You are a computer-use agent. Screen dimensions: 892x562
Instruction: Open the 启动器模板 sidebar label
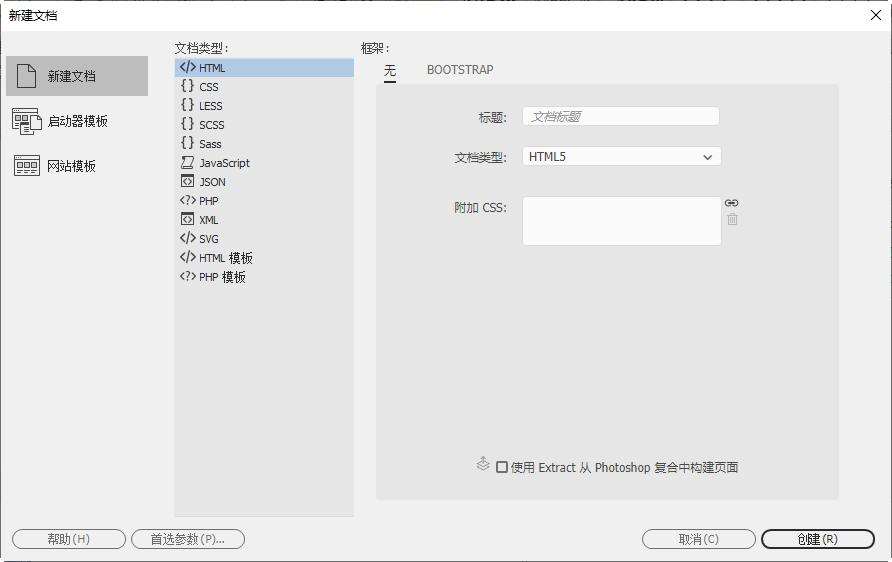[78, 121]
